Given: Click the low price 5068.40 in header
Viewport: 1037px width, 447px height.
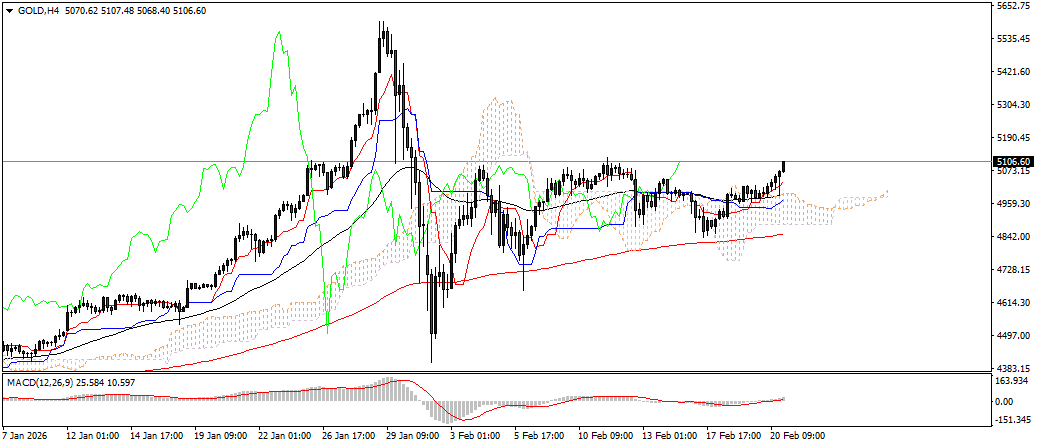Looking at the screenshot, I should click(151, 11).
